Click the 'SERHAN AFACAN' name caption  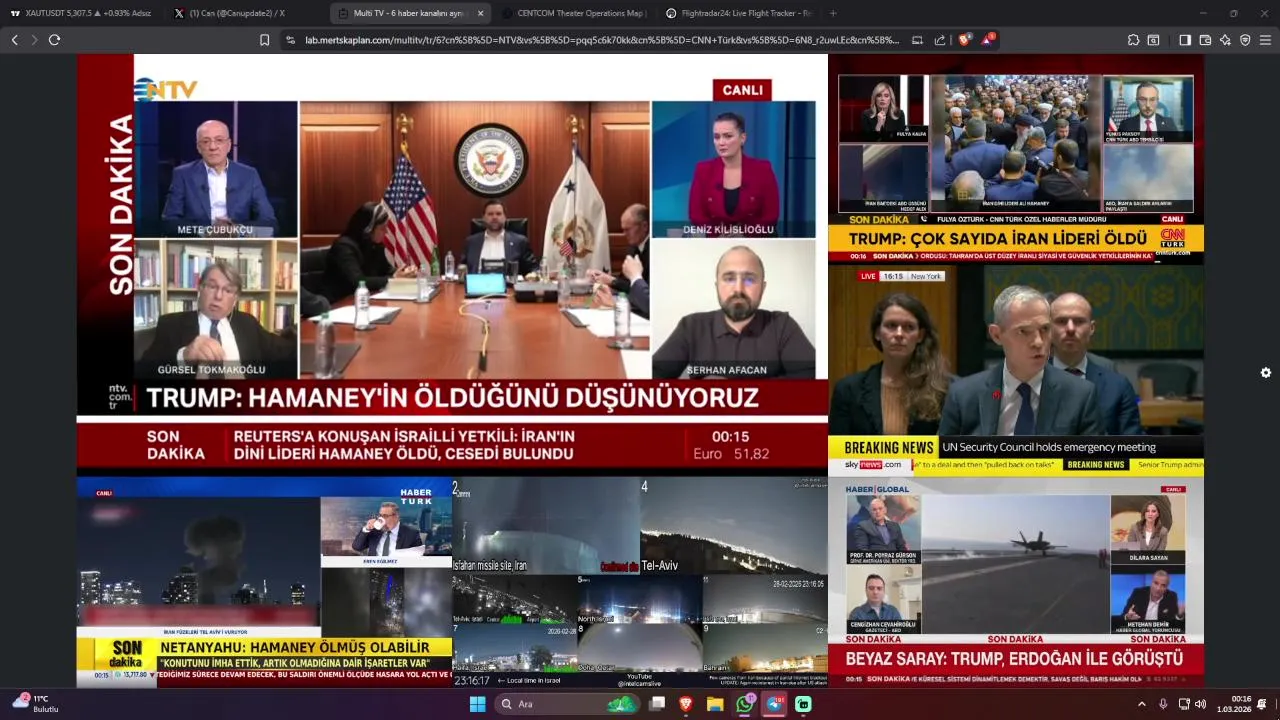pyautogui.click(x=726, y=370)
